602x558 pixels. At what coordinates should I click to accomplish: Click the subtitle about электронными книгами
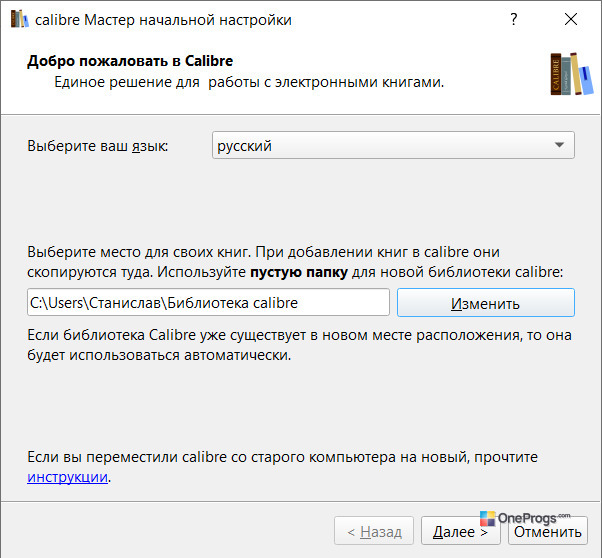point(249,82)
